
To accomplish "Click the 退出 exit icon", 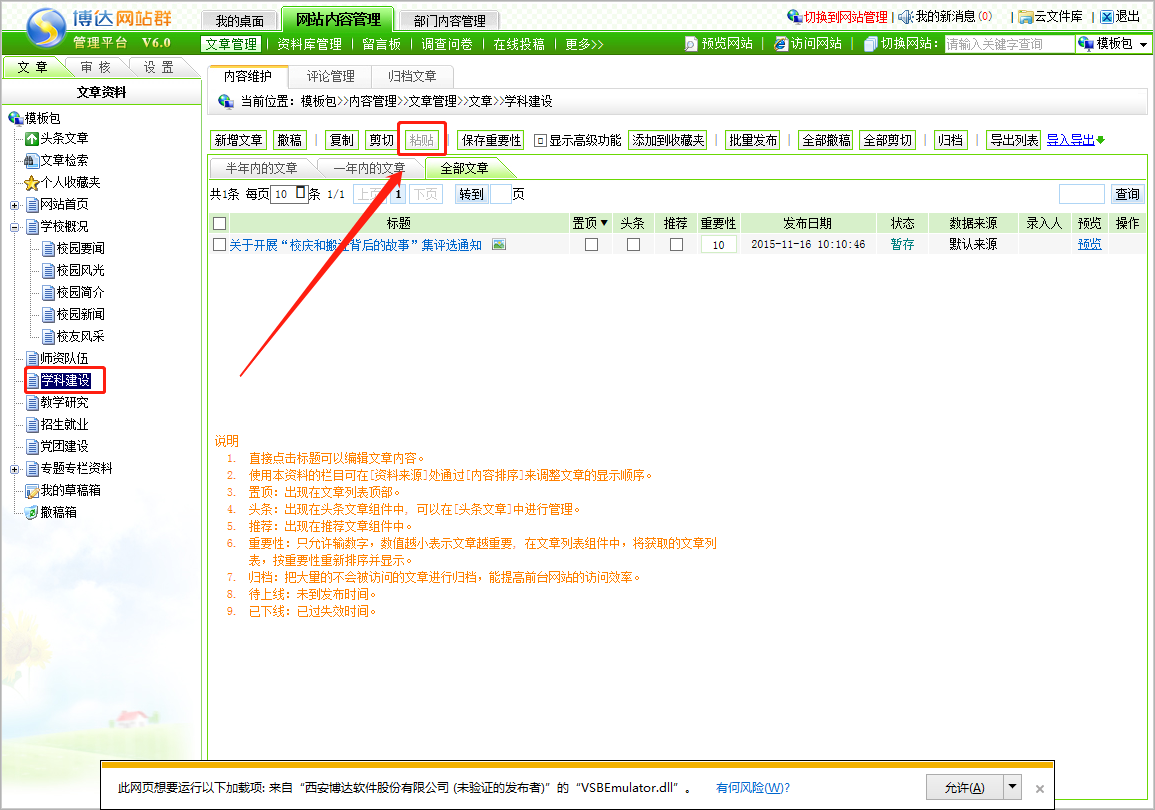I will (1106, 17).
